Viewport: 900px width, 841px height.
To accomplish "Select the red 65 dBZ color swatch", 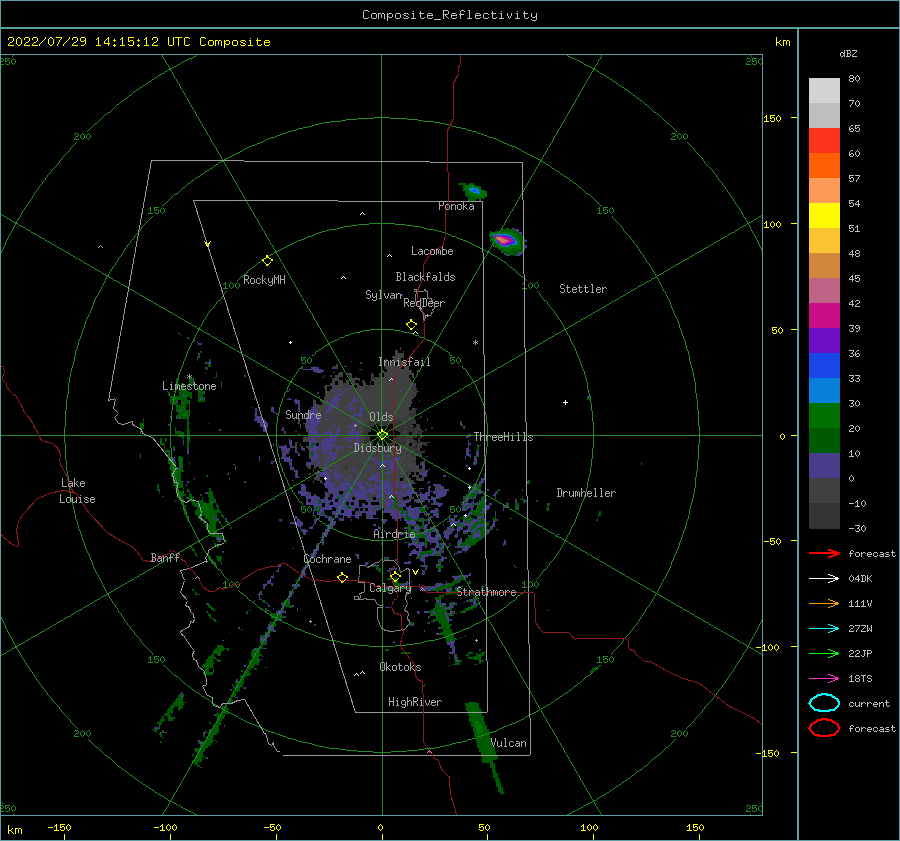I will coord(824,141).
